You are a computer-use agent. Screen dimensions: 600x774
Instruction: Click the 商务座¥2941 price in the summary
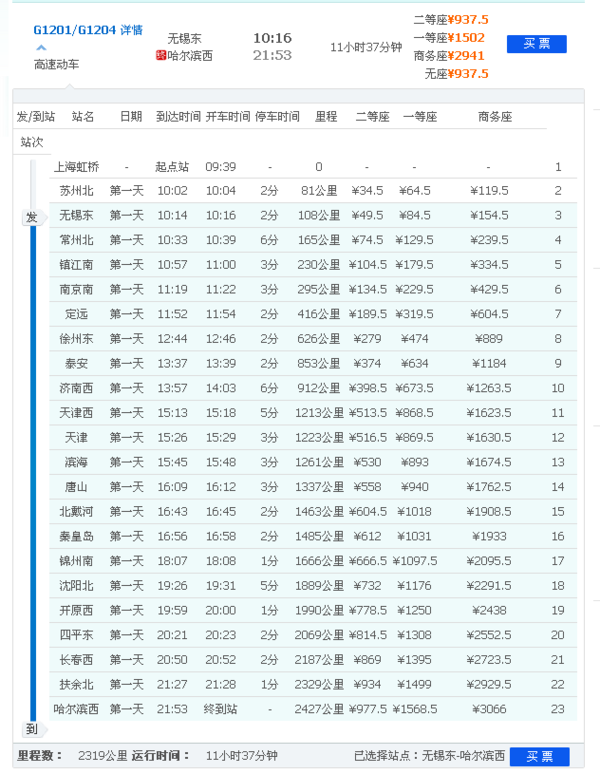pyautogui.click(x=449, y=55)
